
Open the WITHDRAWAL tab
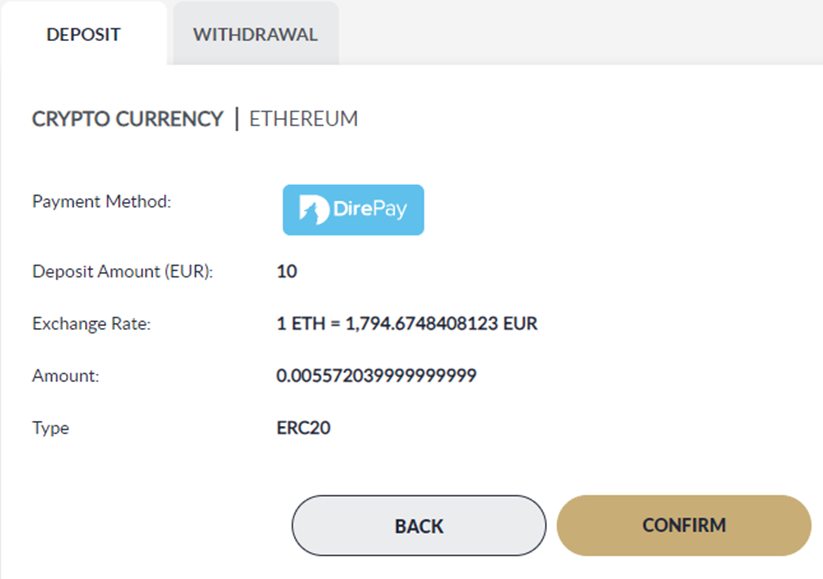(x=256, y=34)
